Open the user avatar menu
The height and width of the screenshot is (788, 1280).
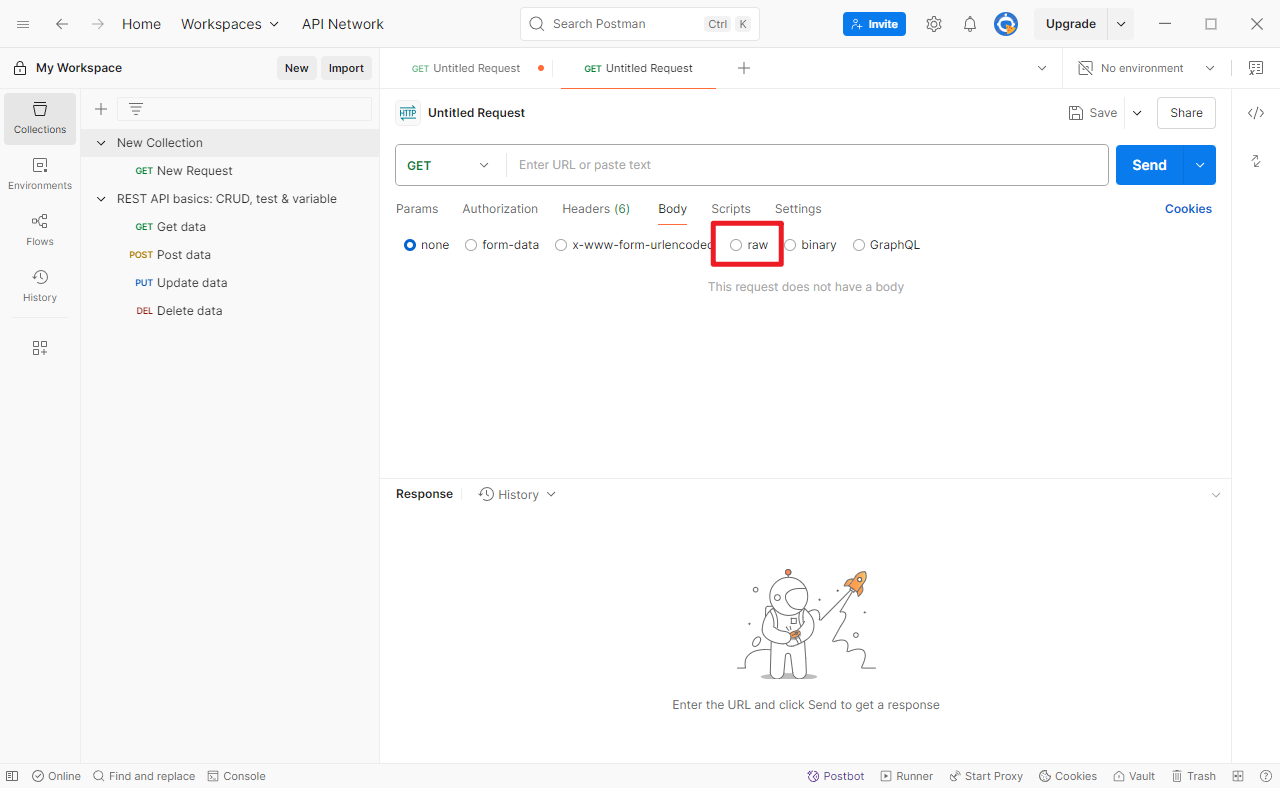pos(1006,24)
